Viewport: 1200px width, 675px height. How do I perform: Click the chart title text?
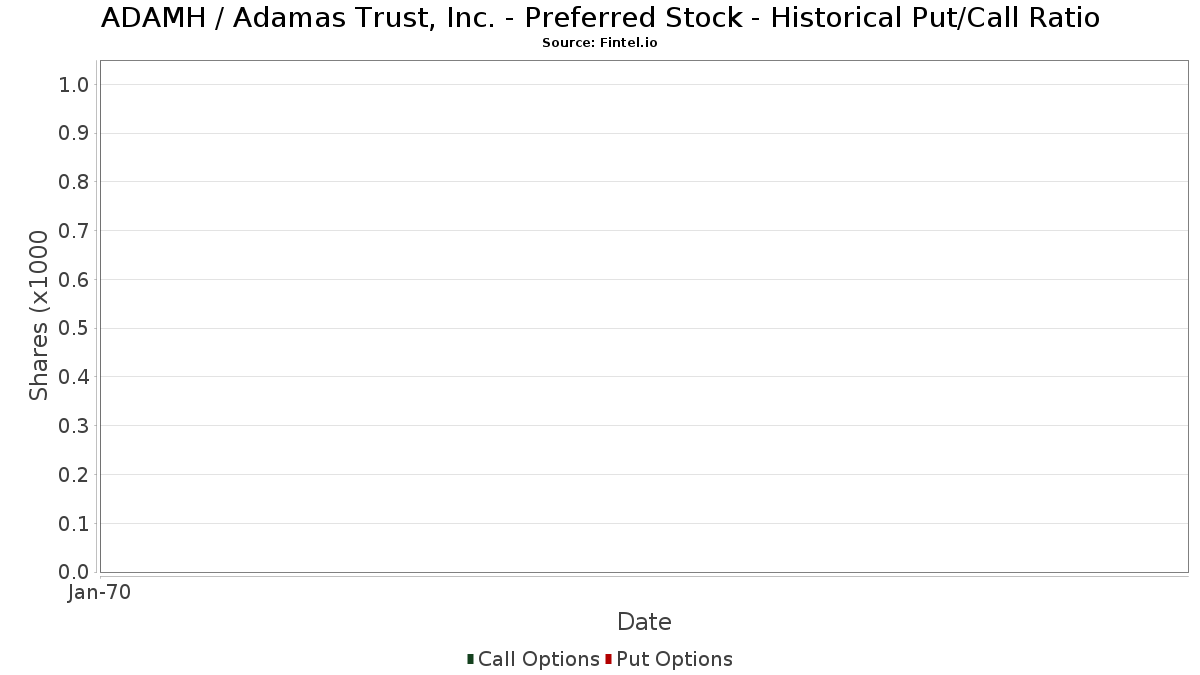(600, 18)
